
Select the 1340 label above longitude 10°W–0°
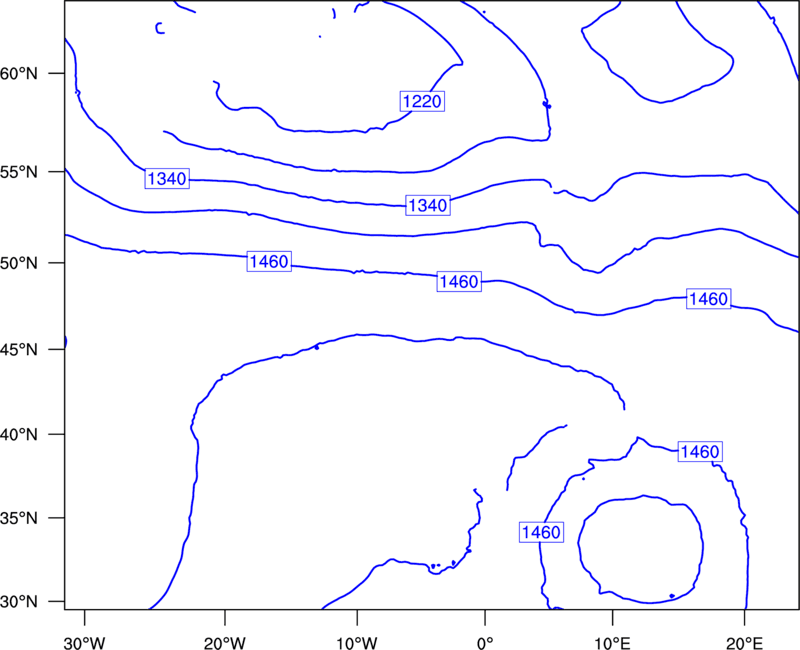pyautogui.click(x=428, y=205)
